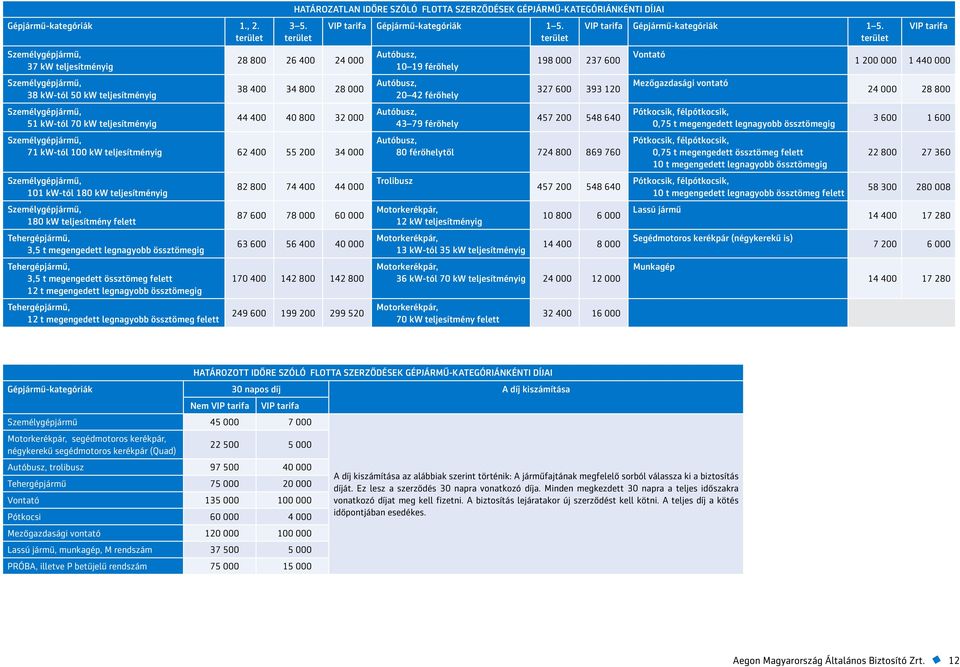Click the '3–5. terület' column header
Screen dimensions: 960x667
(298, 32)
